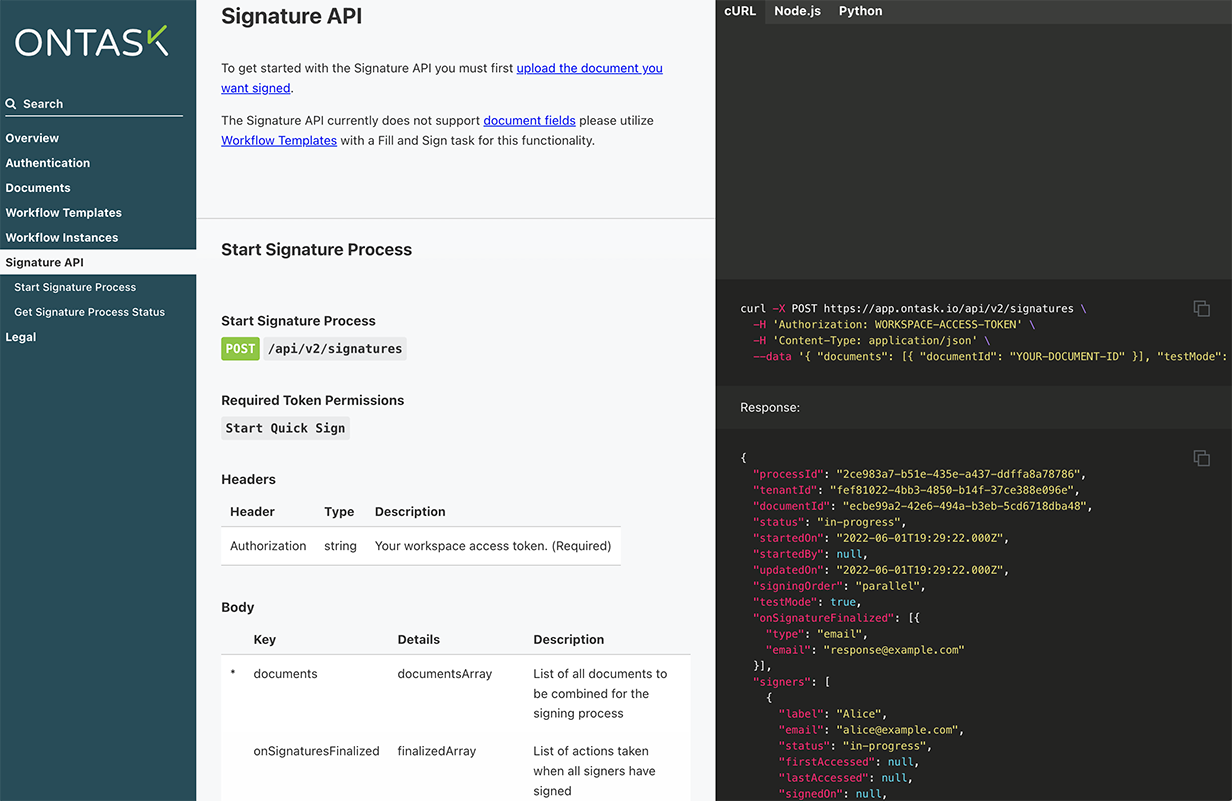This screenshot has width=1232, height=801.
Task: Click the search magnifier icon
Action: click(x=10, y=103)
